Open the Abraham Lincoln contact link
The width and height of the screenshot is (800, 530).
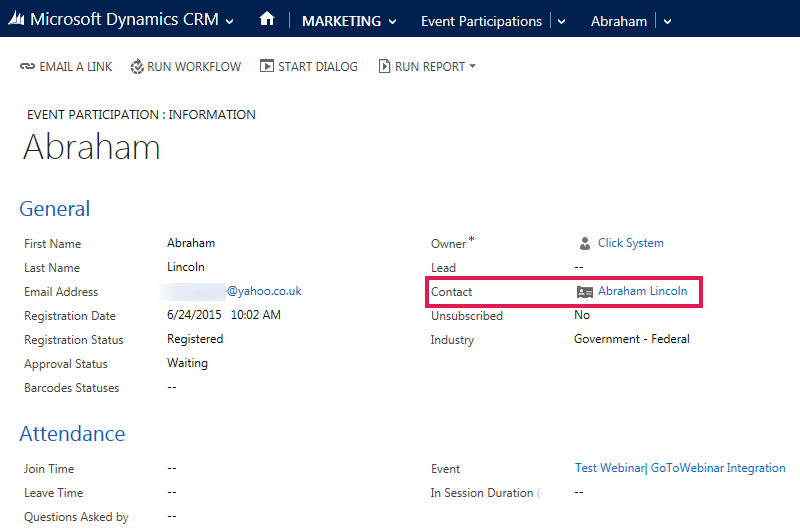[642, 292]
